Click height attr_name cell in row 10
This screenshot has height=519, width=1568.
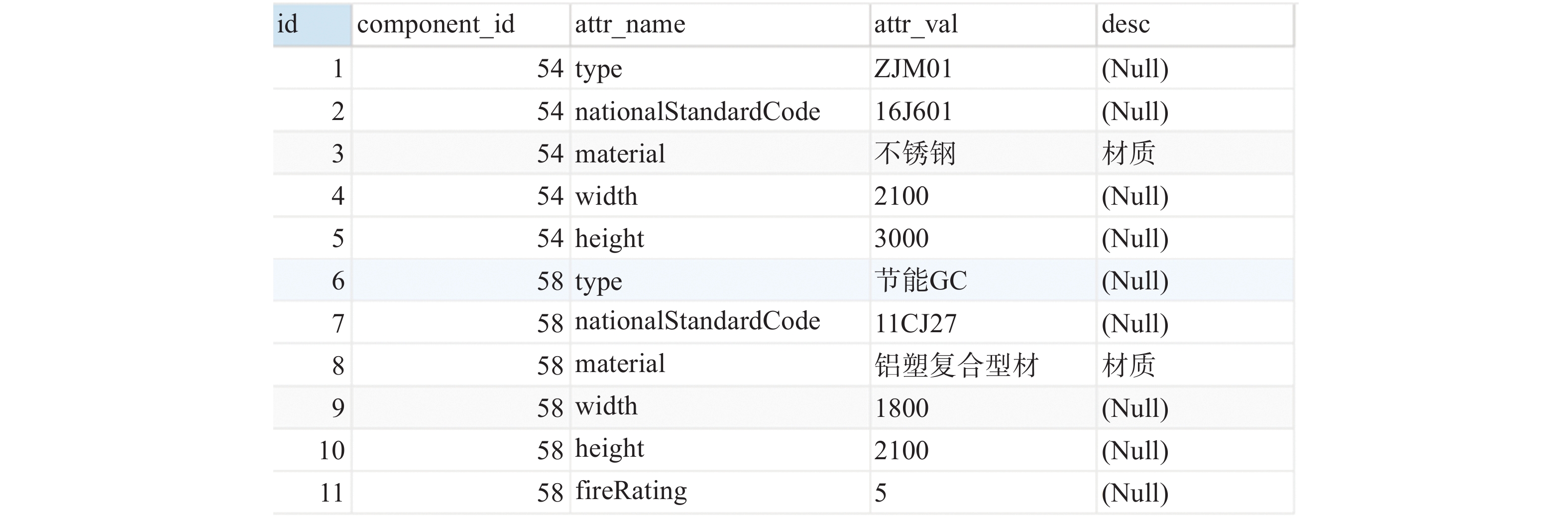coord(720,450)
